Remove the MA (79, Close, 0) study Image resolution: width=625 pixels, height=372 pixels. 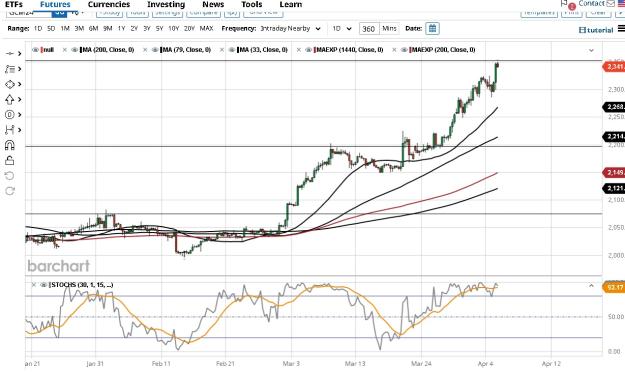click(x=145, y=50)
